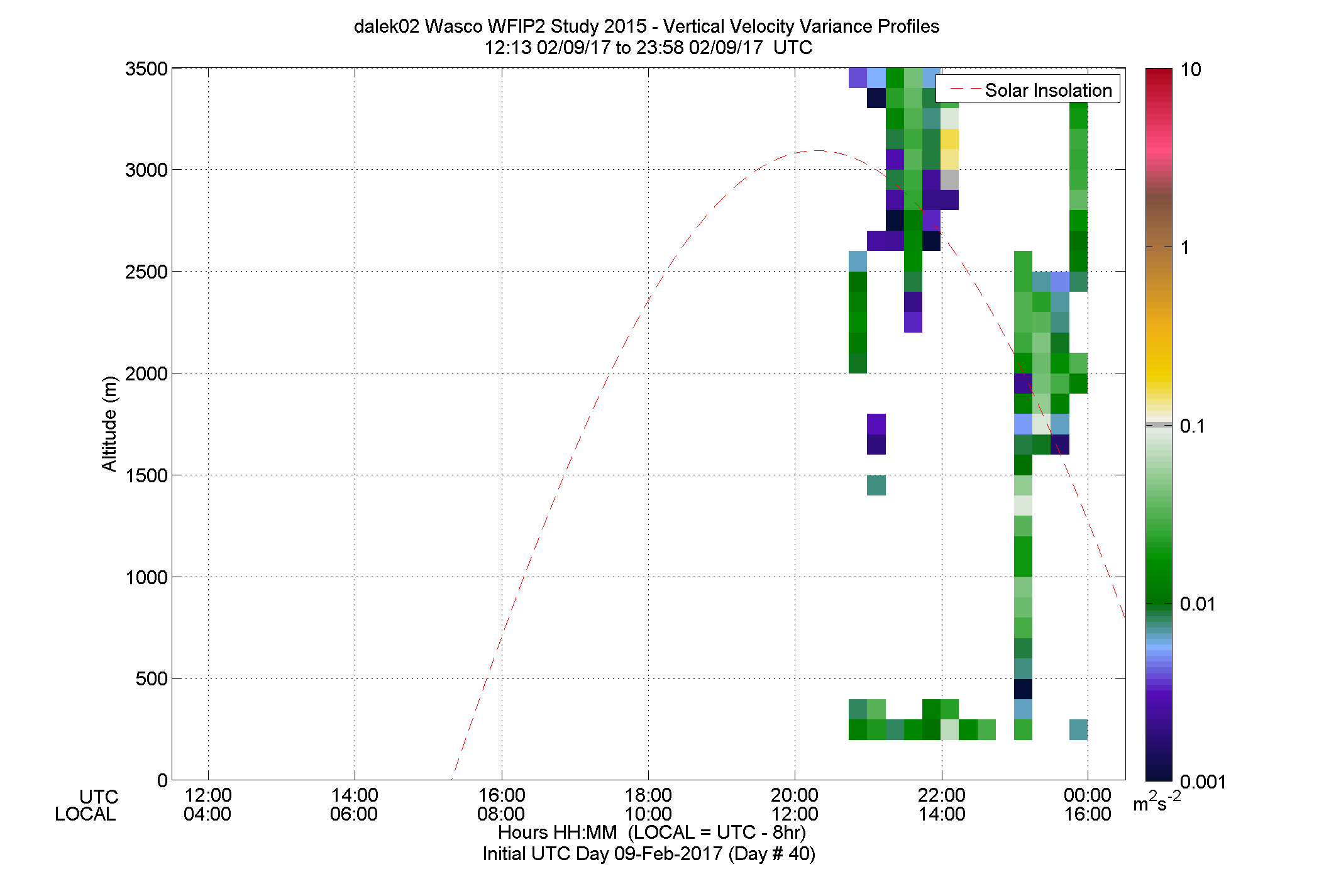
Task: Click the 500 altitude tick label
Action: pos(152,679)
